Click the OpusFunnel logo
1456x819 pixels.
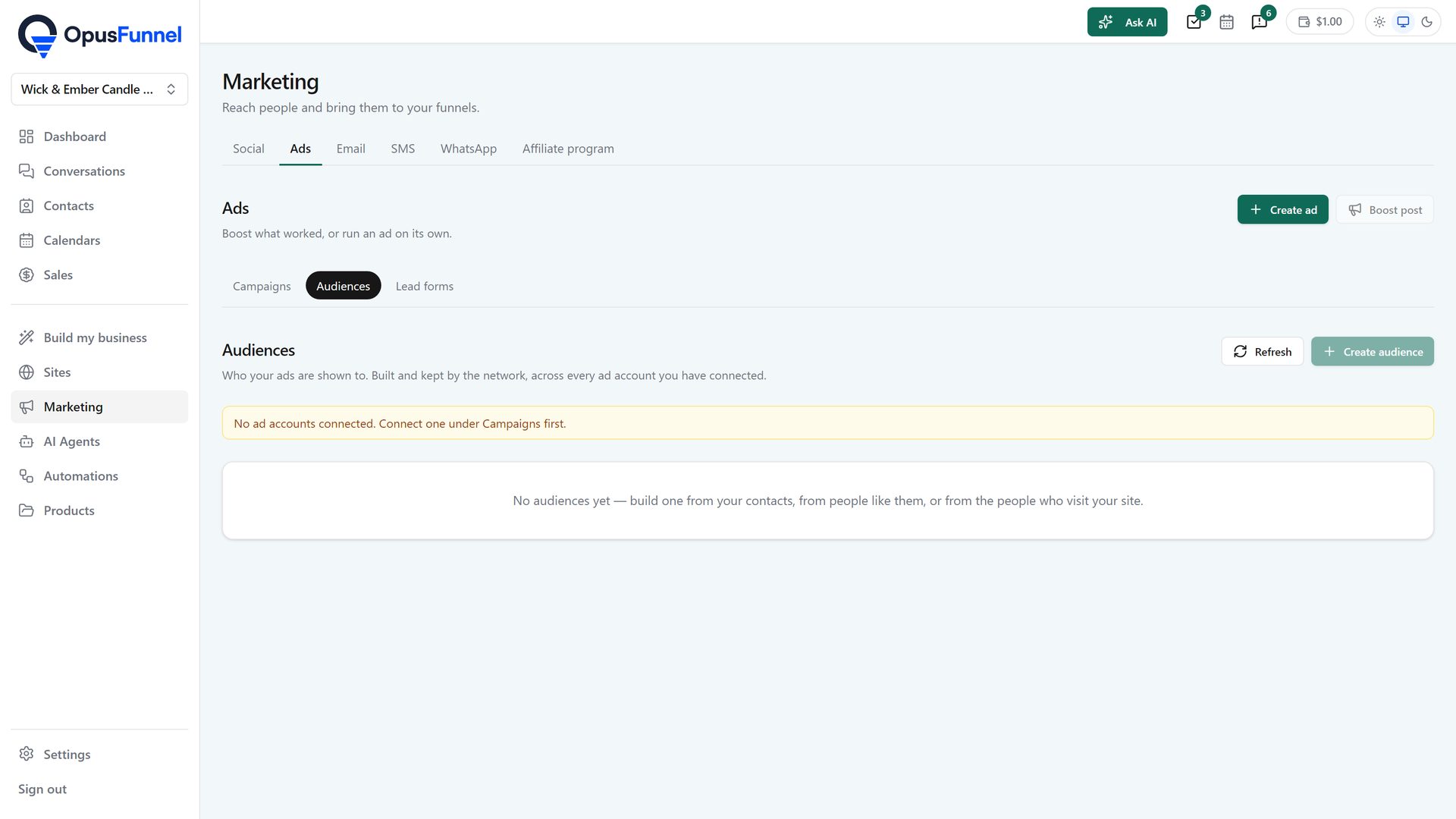pyautogui.click(x=99, y=36)
